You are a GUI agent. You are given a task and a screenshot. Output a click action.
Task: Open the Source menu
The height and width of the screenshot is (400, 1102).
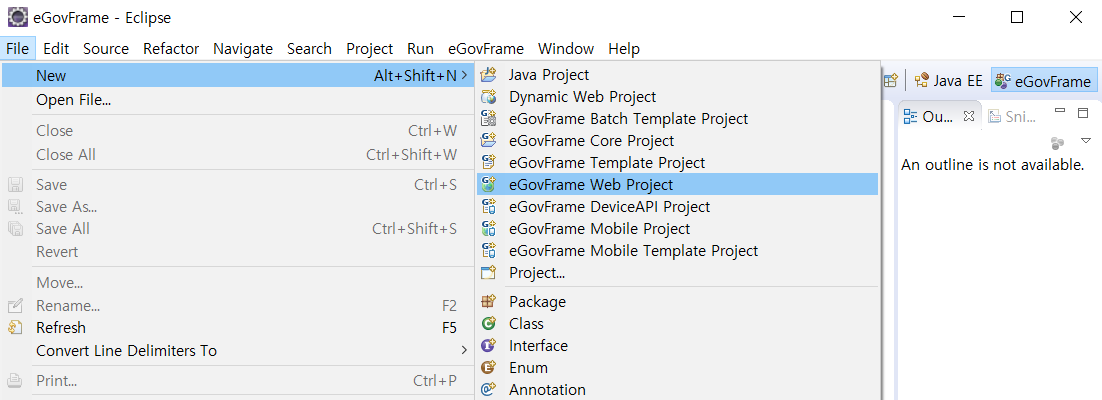(106, 49)
